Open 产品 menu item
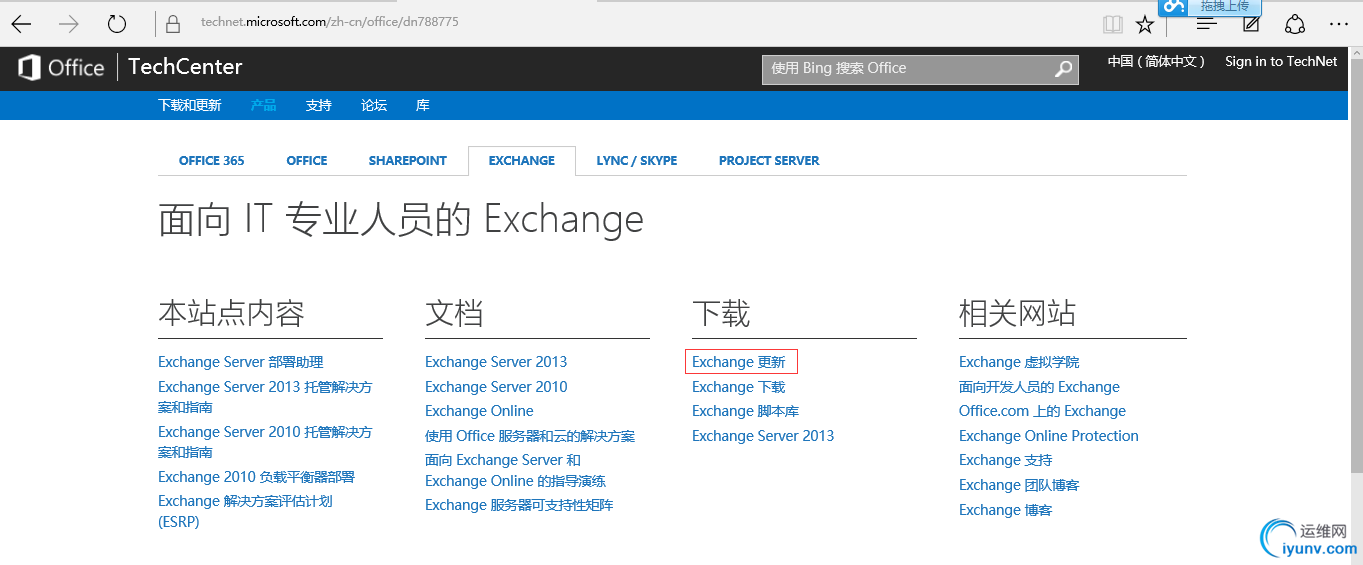Viewport: 1363px width, 565px height. [x=264, y=105]
